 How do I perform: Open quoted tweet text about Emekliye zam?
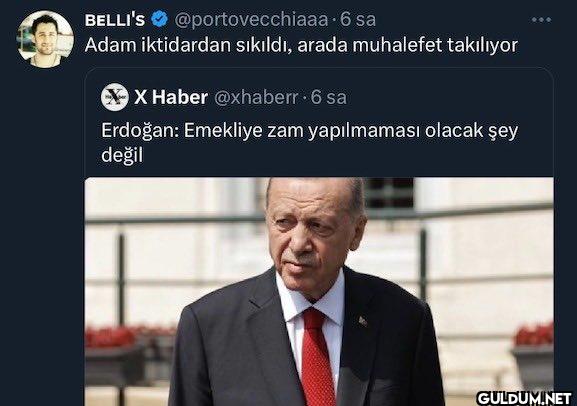309,143
